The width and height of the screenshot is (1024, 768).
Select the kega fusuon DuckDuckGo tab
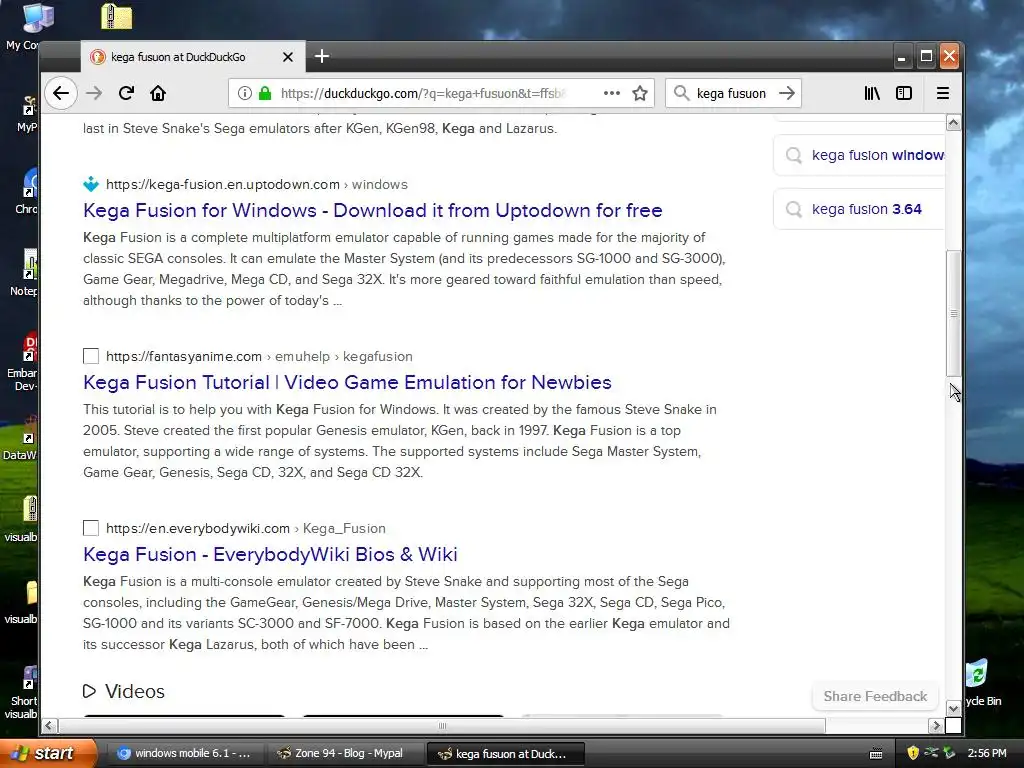[x=193, y=57]
